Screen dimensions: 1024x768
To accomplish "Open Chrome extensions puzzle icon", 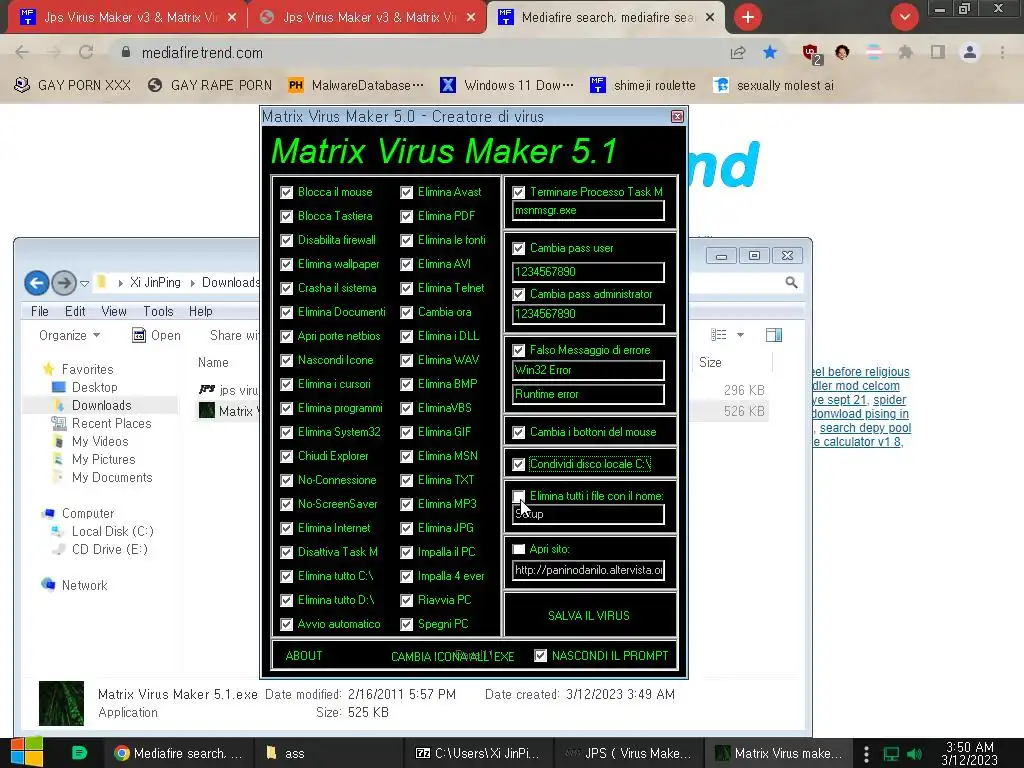I will pyautogui.click(x=905, y=52).
